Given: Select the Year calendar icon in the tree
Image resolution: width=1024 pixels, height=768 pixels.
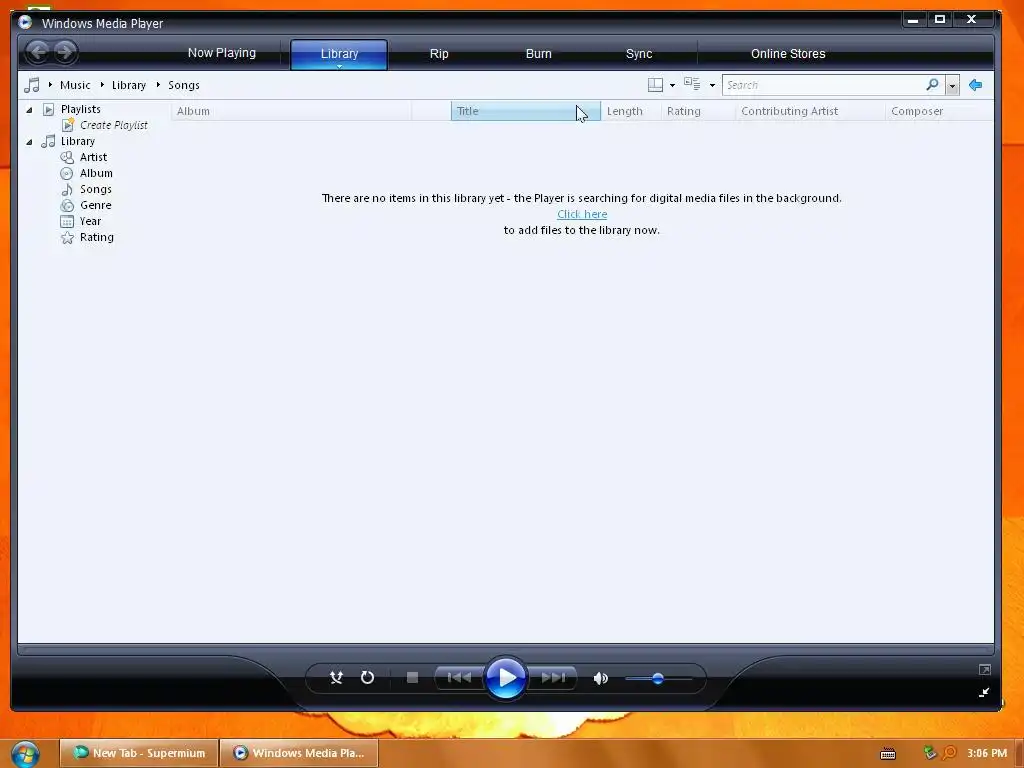Looking at the screenshot, I should [67, 221].
